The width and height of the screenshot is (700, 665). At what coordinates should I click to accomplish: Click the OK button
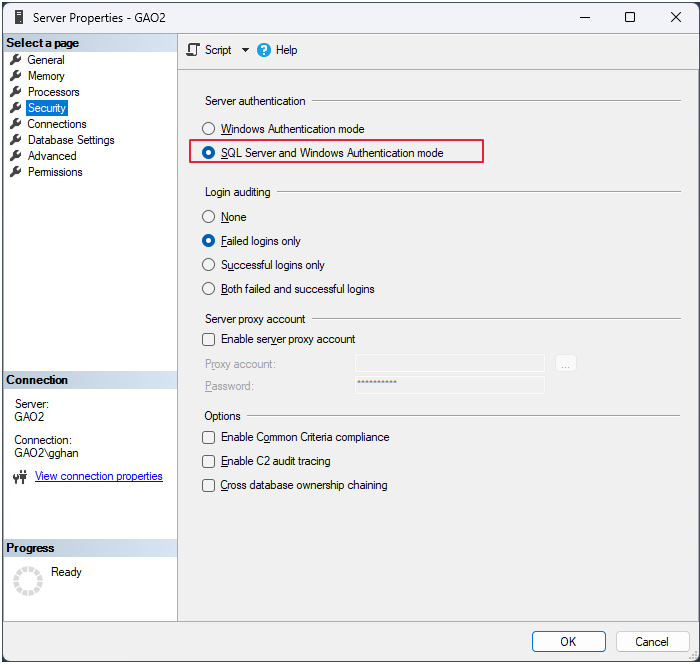point(568,642)
